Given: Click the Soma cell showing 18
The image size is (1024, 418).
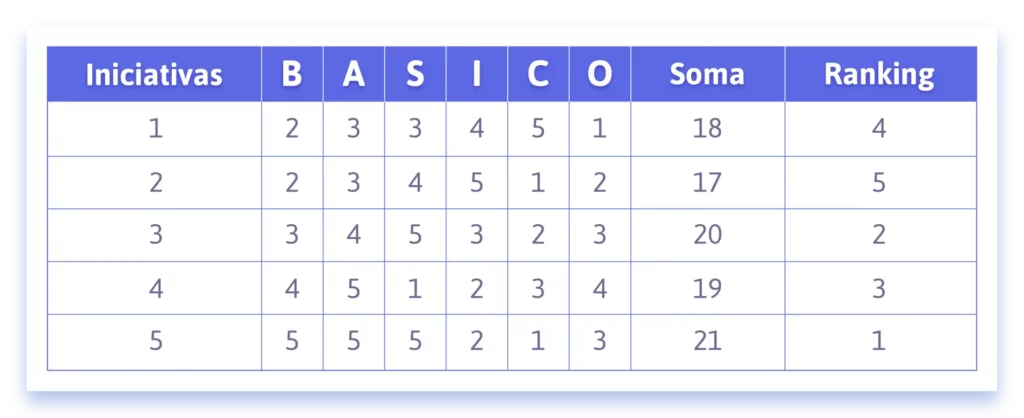Looking at the screenshot, I should pos(707,129).
